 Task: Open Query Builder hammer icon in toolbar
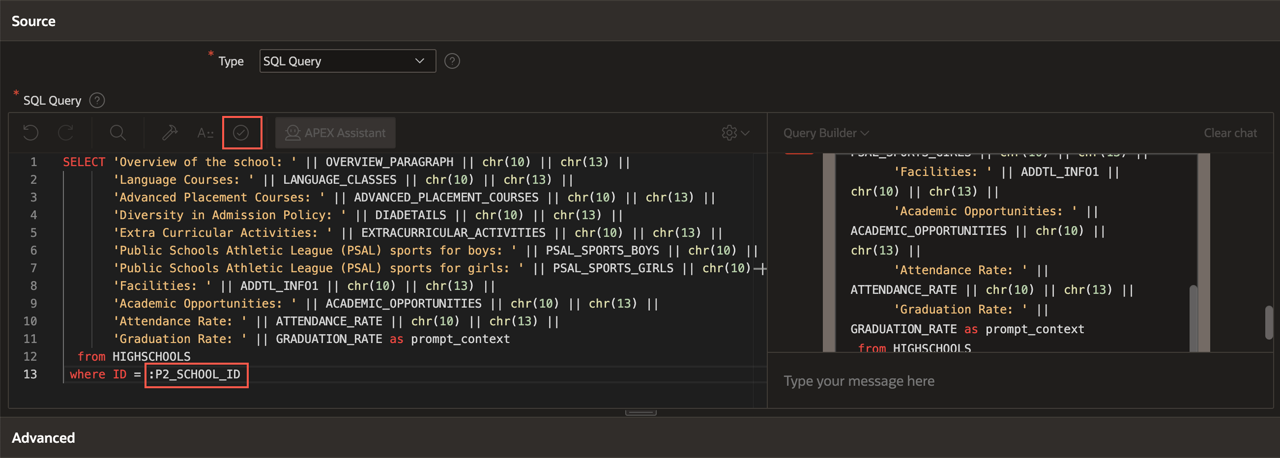170,132
